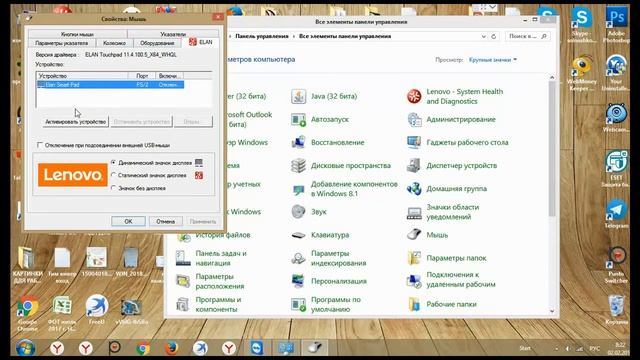Open the Администрирование icon
The width and height of the screenshot is (640, 360).
pos(414,120)
